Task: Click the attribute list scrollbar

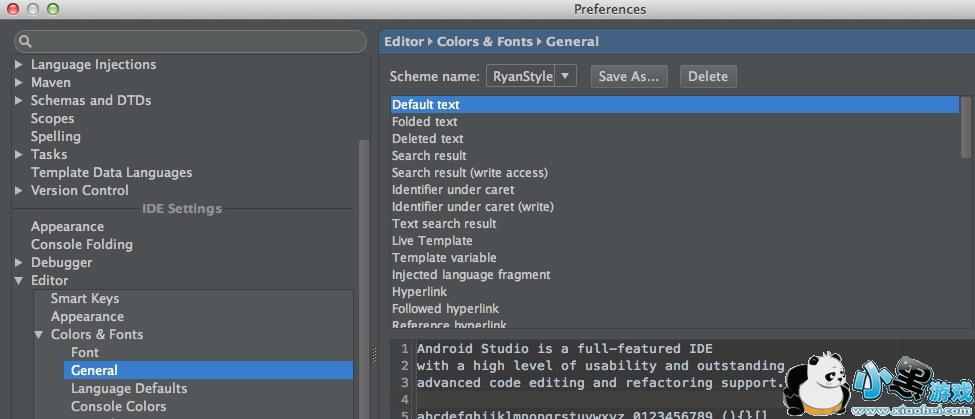Action: point(965,127)
